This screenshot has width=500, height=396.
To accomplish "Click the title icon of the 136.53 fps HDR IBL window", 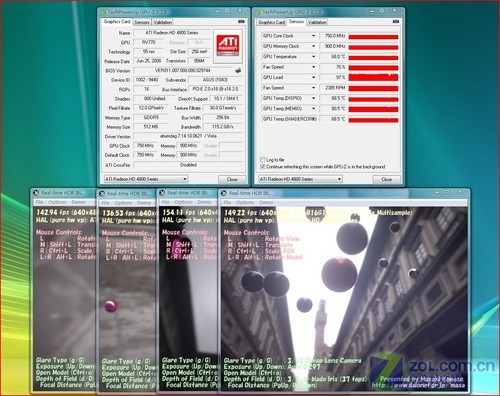I will (x=102, y=193).
